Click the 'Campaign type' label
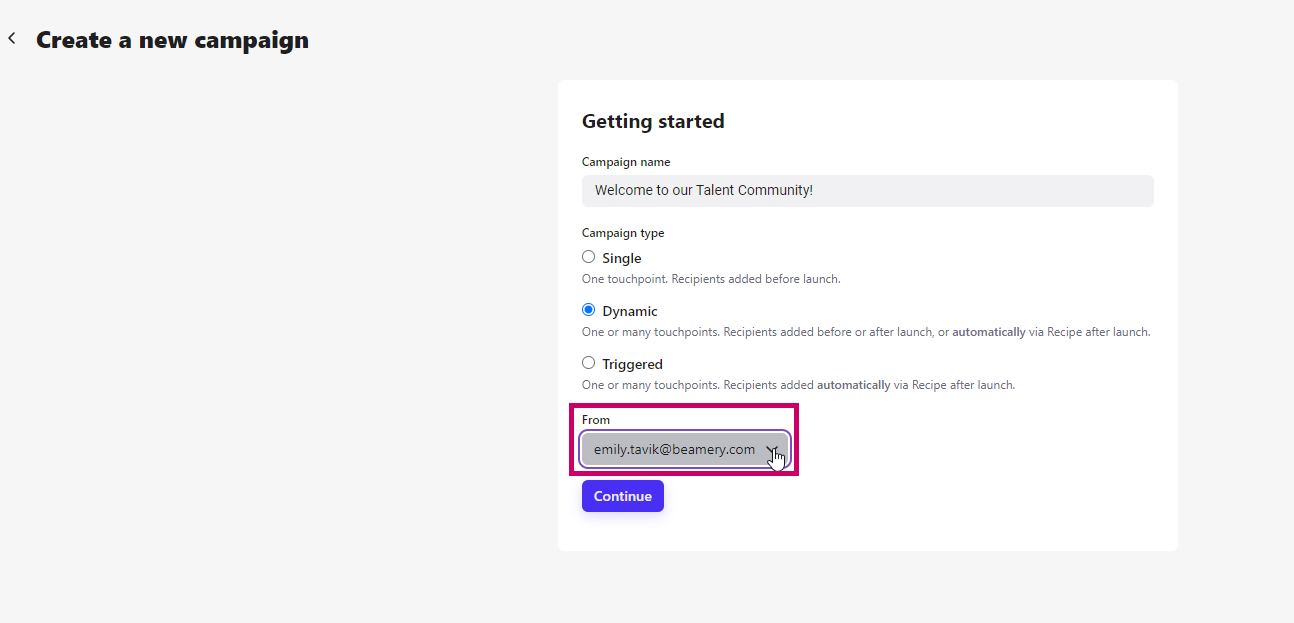This screenshot has height=623, width=1294. [623, 233]
